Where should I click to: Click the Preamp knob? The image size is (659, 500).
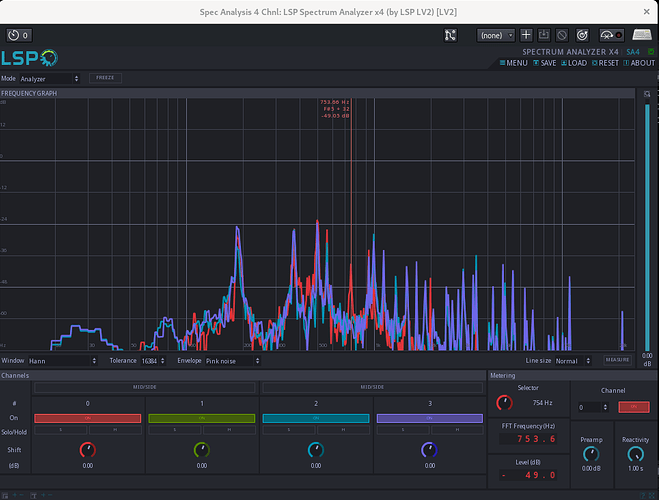click(x=590, y=453)
